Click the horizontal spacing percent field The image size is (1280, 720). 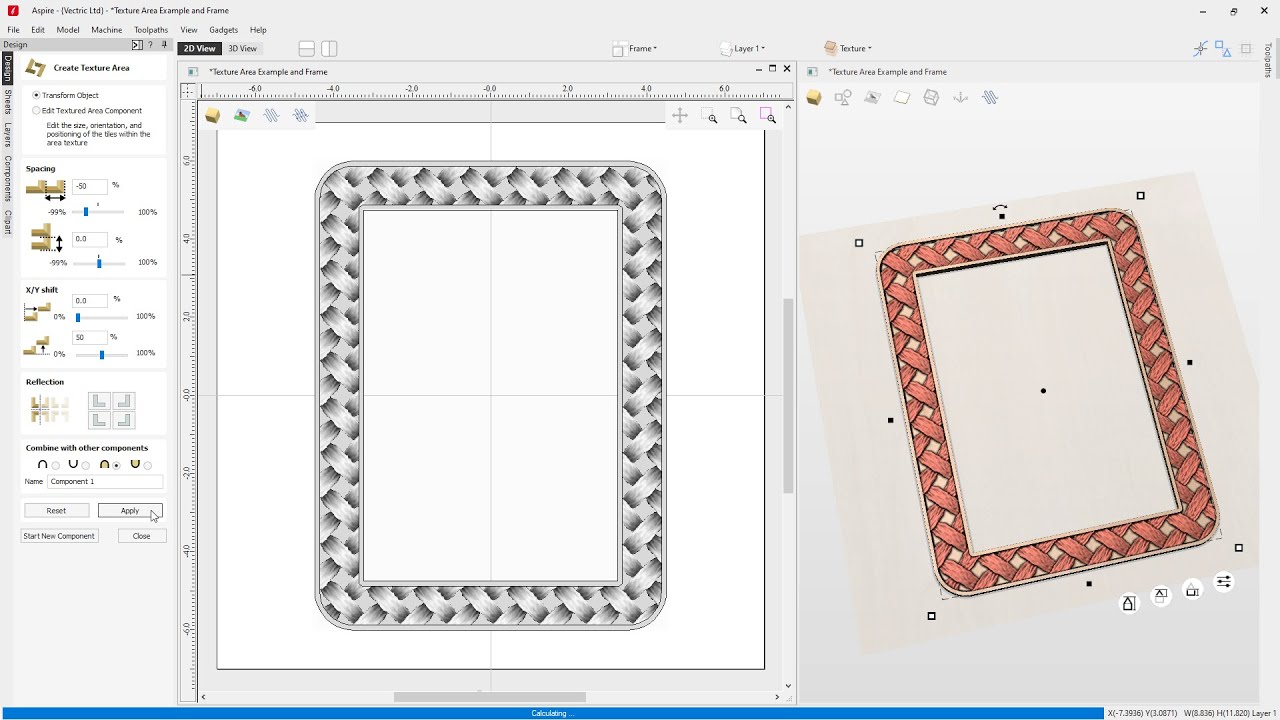[x=90, y=186]
